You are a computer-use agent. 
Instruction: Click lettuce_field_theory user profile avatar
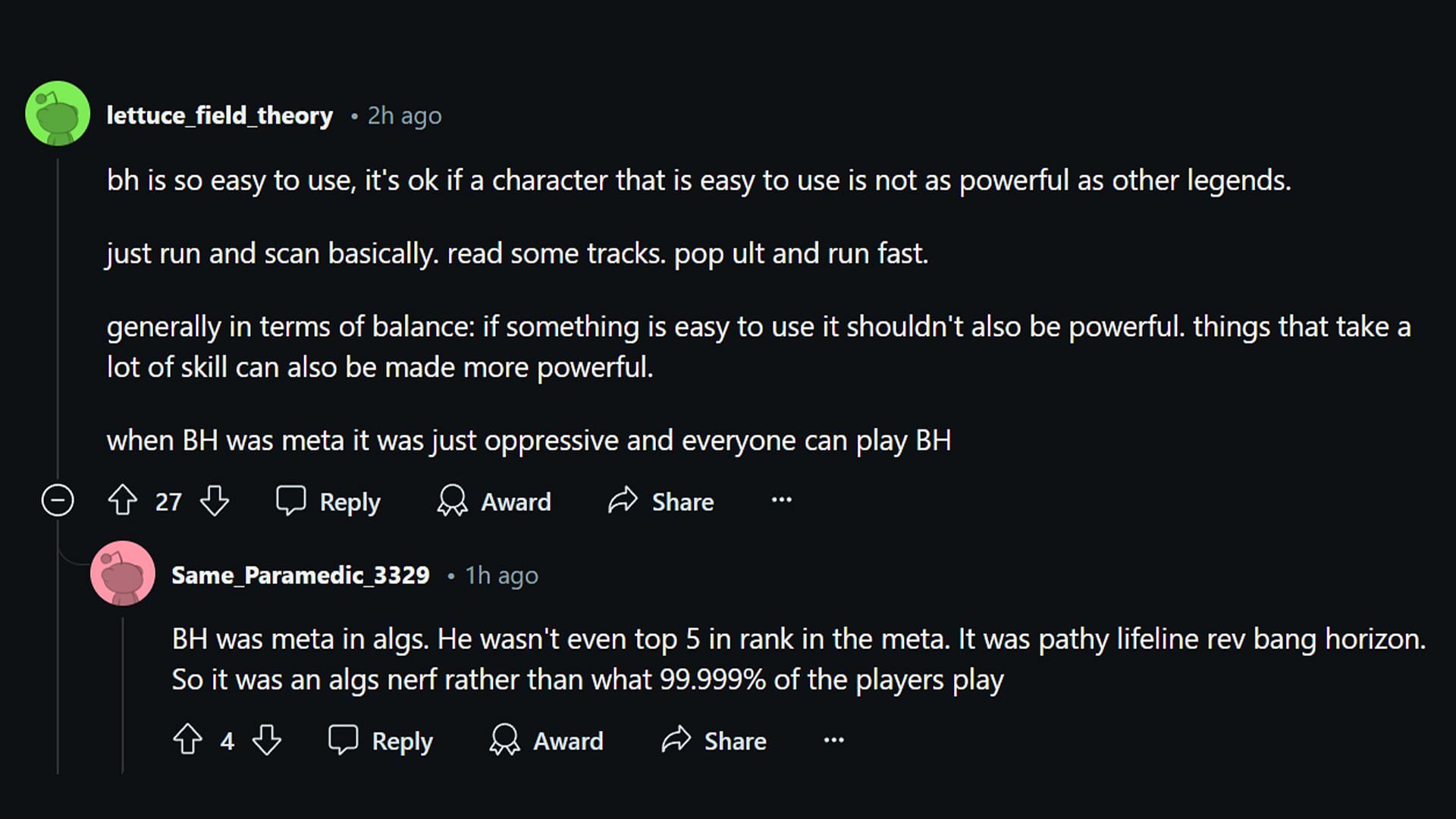pos(58,112)
